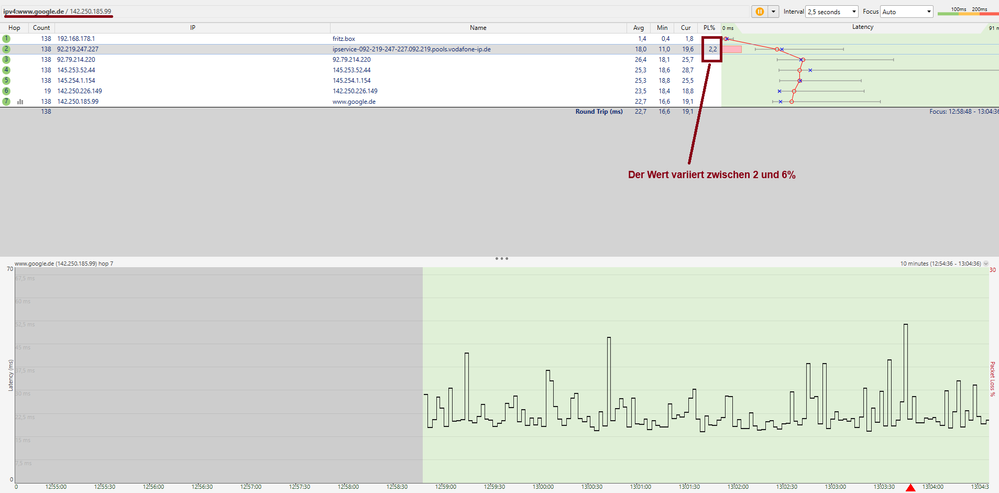Open the dropdown arrow beside the pause button
The width and height of the screenshot is (999, 493).
tap(773, 11)
